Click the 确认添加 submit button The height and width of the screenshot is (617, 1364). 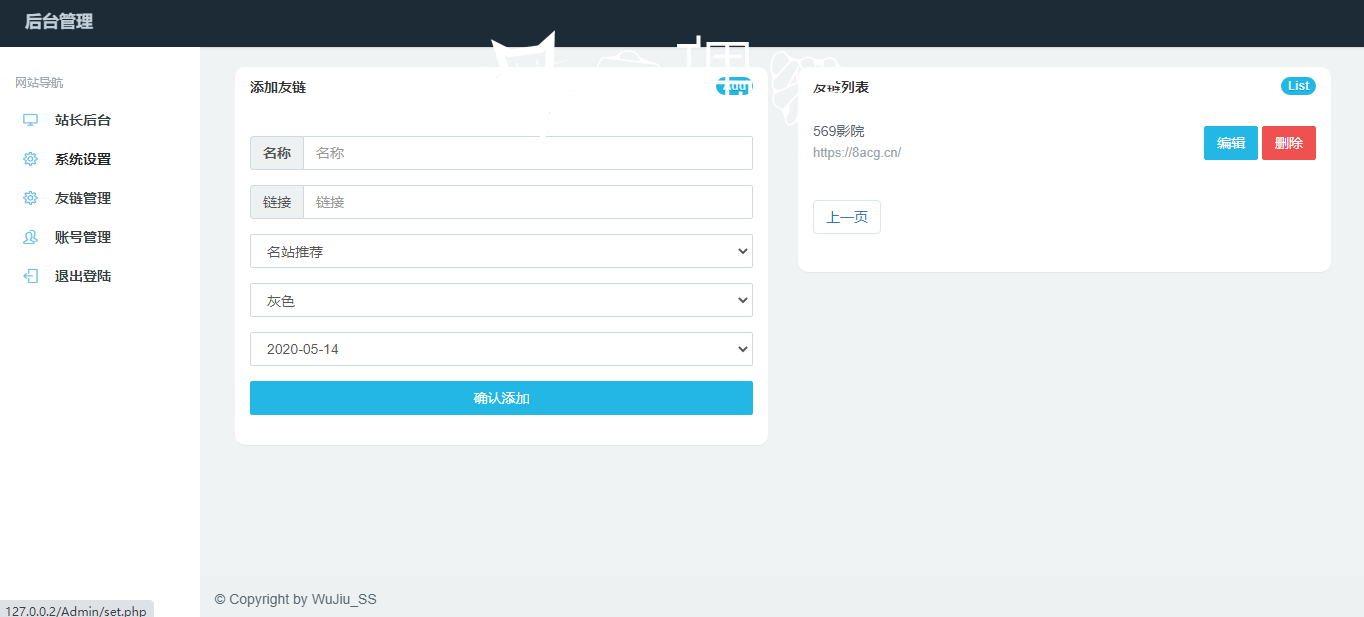pyautogui.click(x=501, y=398)
